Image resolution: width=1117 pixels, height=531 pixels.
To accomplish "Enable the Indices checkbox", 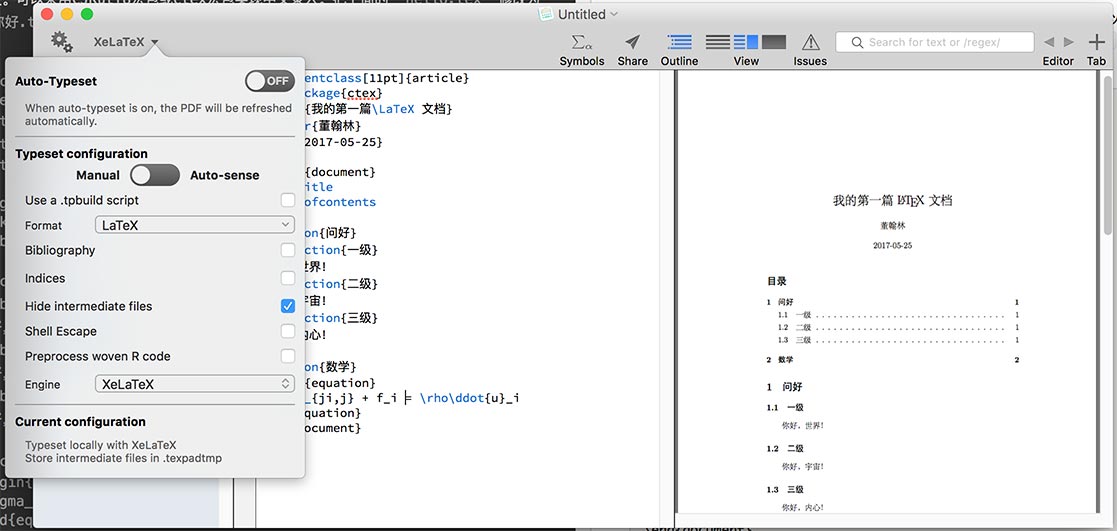I will tap(288, 278).
